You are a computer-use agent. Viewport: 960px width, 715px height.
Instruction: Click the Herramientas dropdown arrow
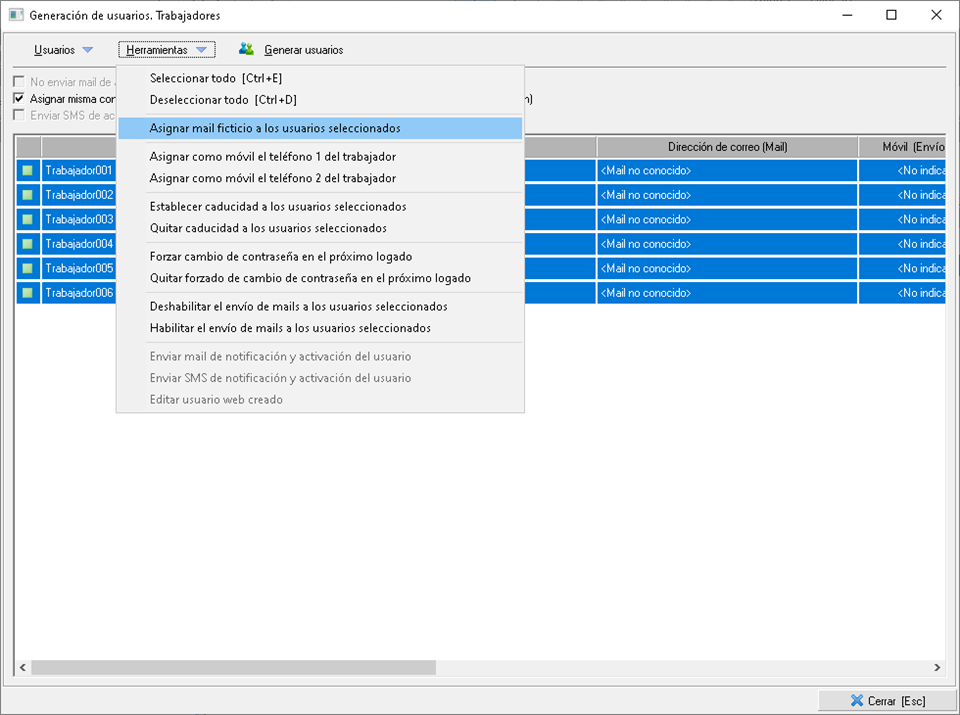point(201,50)
